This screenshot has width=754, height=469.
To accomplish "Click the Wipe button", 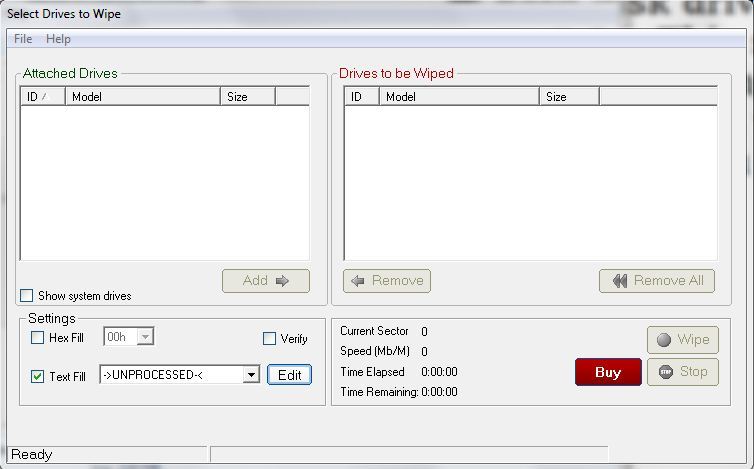I will (683, 340).
